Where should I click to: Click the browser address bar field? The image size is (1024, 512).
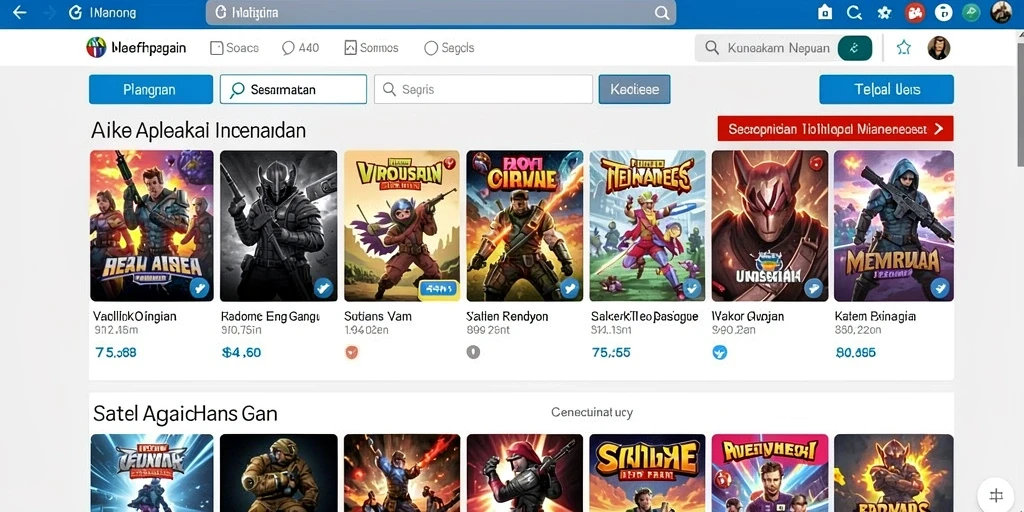coord(441,12)
